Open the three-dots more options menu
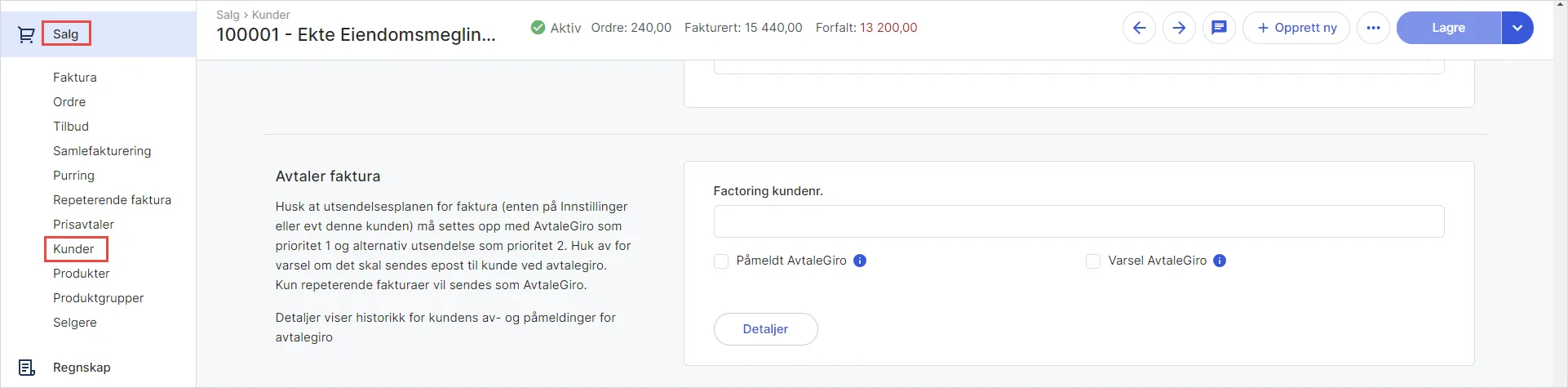The image size is (1568, 388). [1373, 28]
